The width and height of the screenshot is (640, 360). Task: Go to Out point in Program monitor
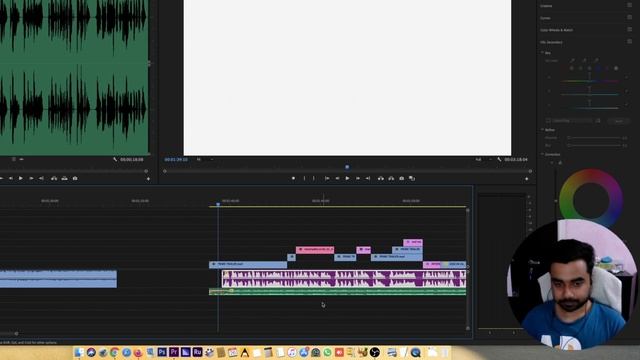pyautogui.click(x=368, y=178)
